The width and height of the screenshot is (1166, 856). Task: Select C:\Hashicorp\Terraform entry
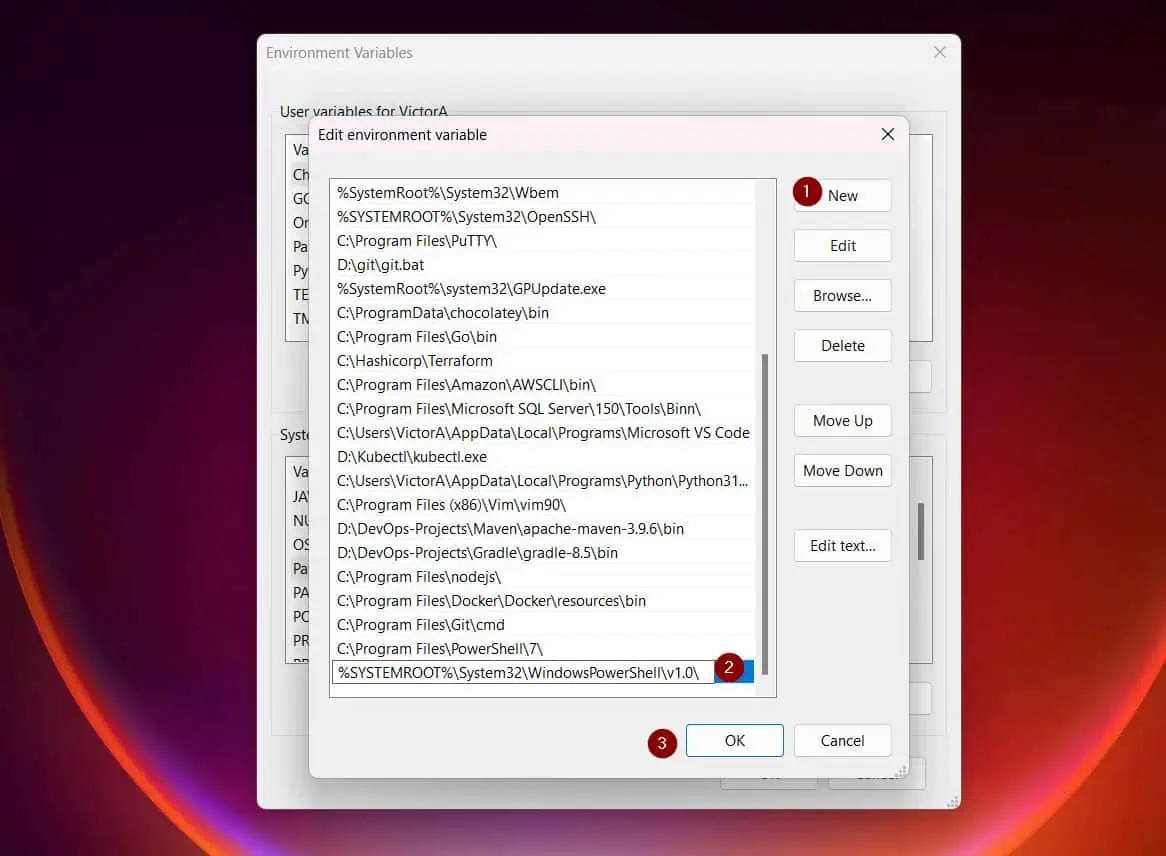(543, 361)
